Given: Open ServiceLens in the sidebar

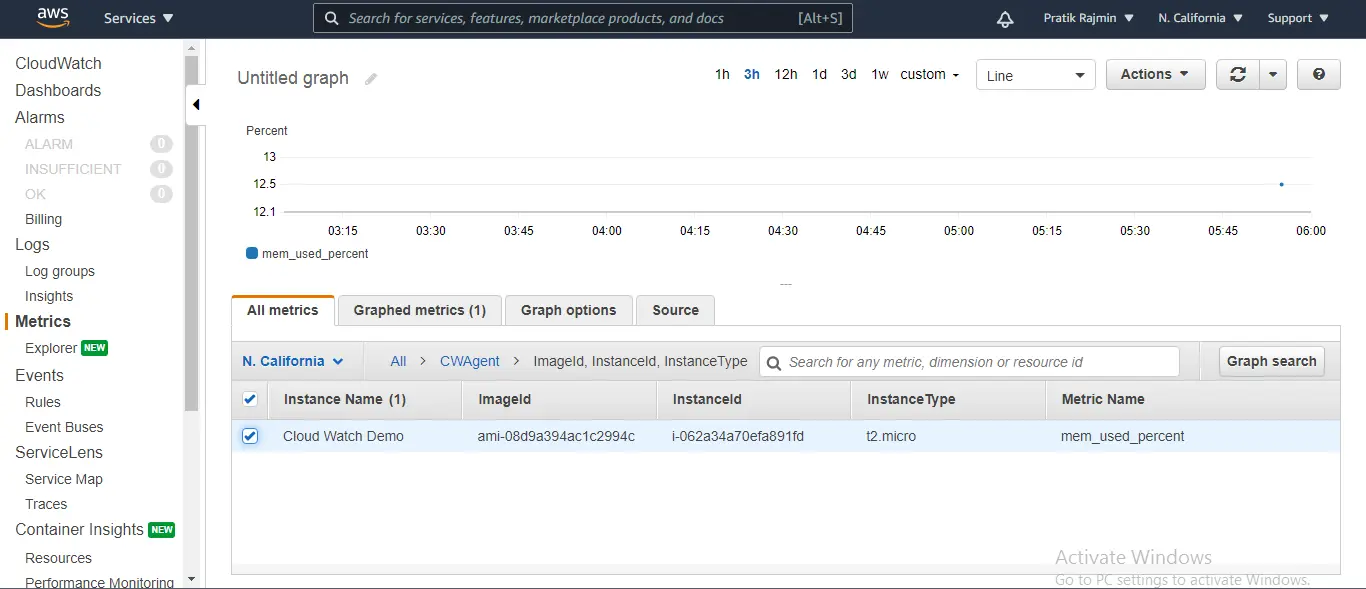Looking at the screenshot, I should click(59, 452).
